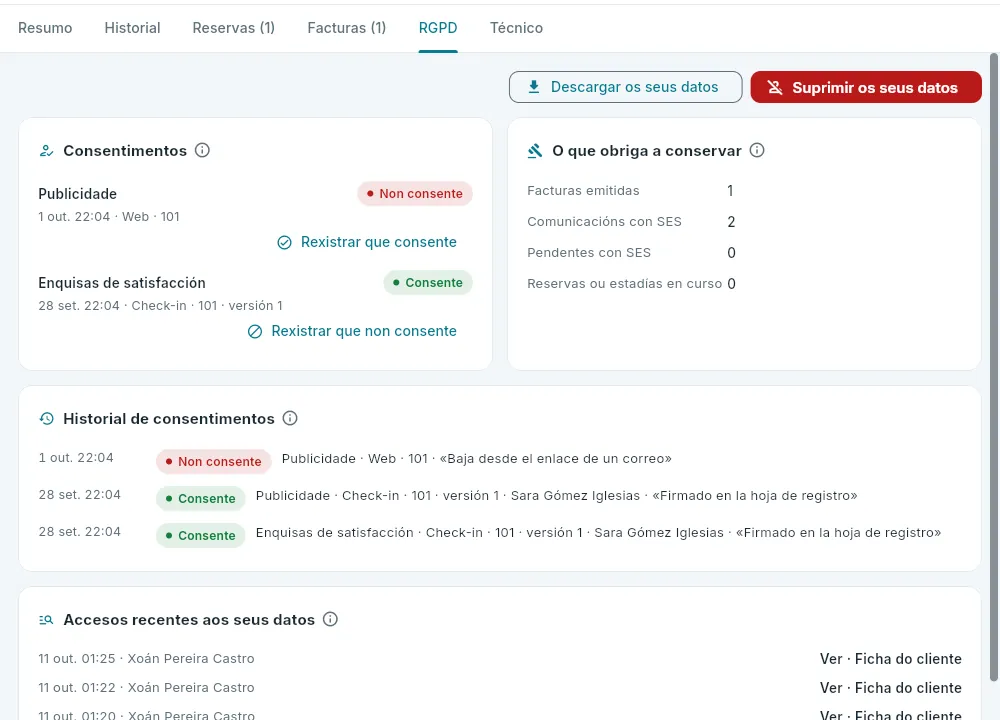Screen dimensions: 1000x720
Task: Click the remove-person icon in Suprimir button
Action: coord(775,87)
